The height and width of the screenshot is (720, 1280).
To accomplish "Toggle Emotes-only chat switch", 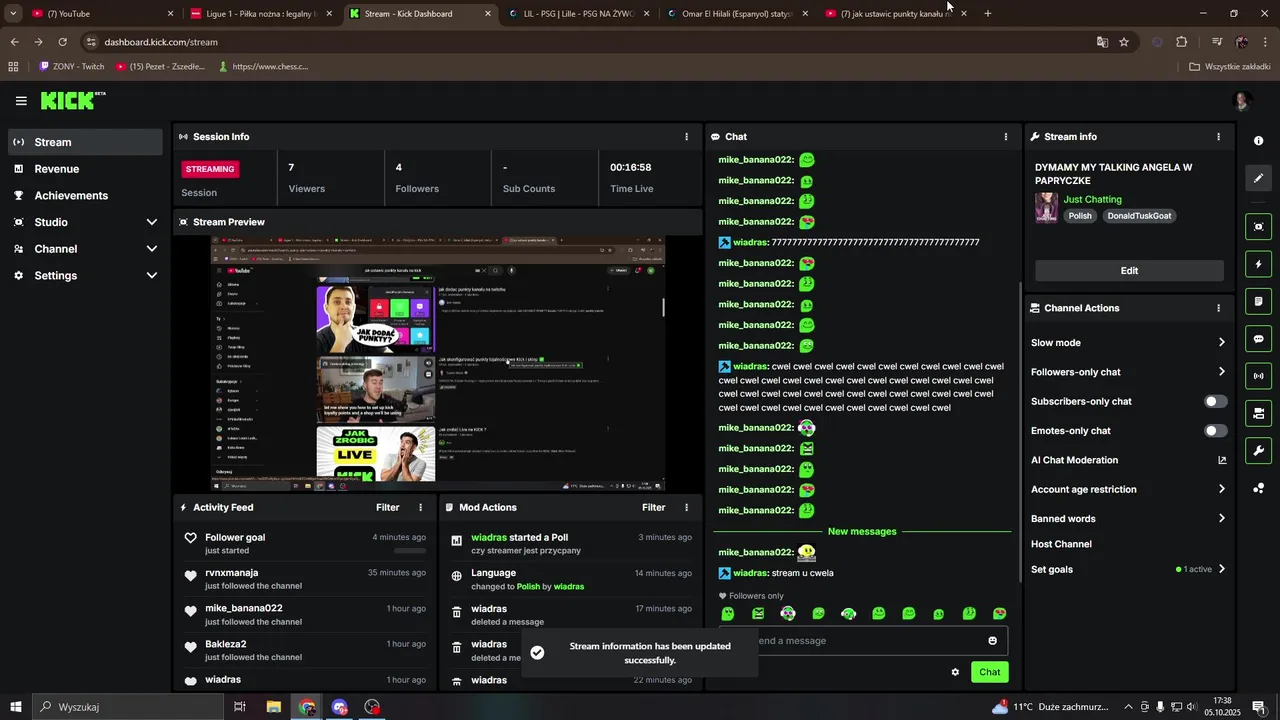I will (1215, 431).
